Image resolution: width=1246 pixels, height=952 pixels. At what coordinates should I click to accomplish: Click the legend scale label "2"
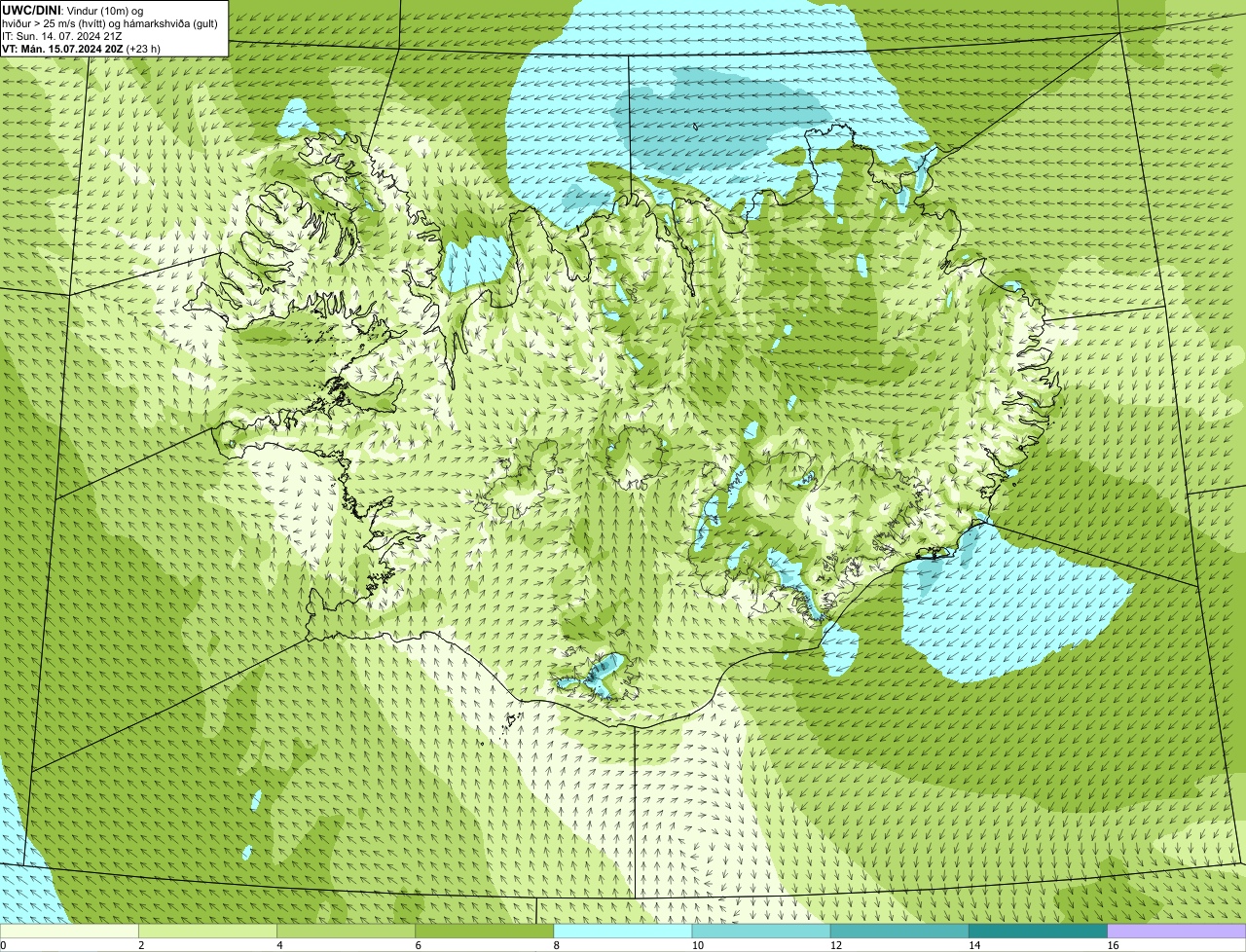(142, 945)
